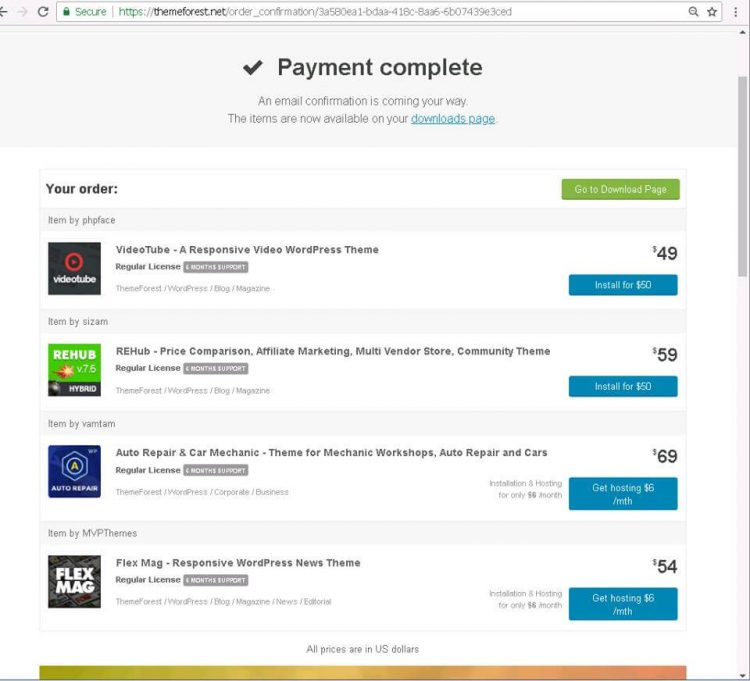
Task: Click Install for $50 under VideoTube
Action: [623, 285]
